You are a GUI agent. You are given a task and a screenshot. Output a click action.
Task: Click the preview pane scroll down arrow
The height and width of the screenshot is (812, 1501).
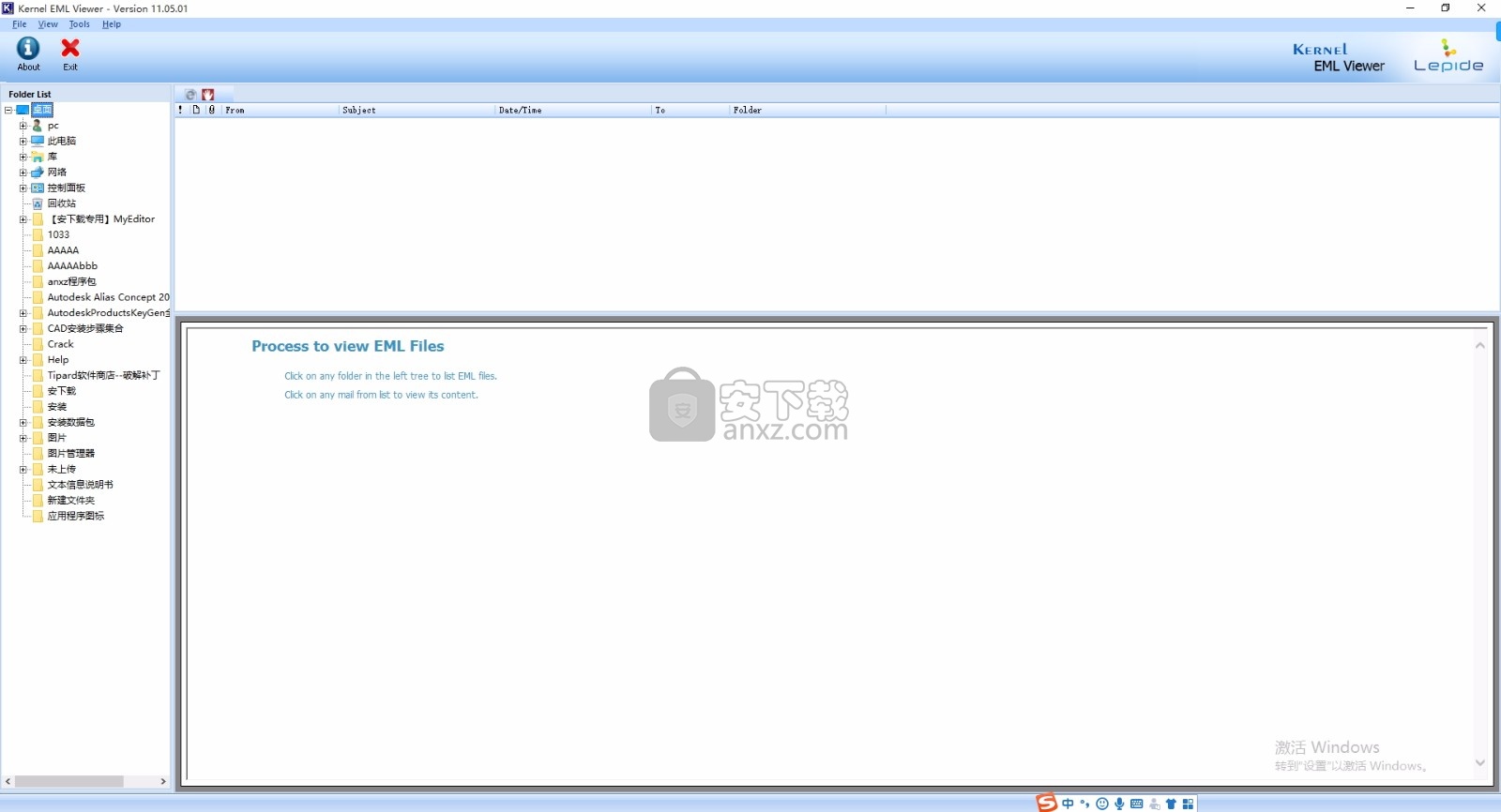(1480, 763)
